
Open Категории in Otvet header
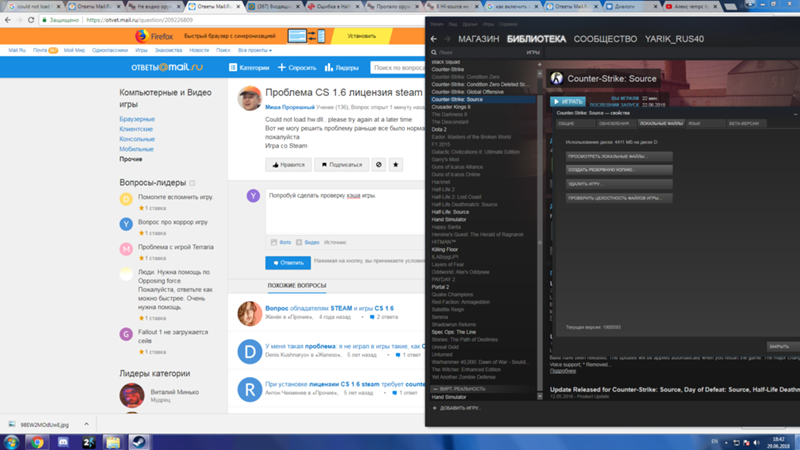249,67
